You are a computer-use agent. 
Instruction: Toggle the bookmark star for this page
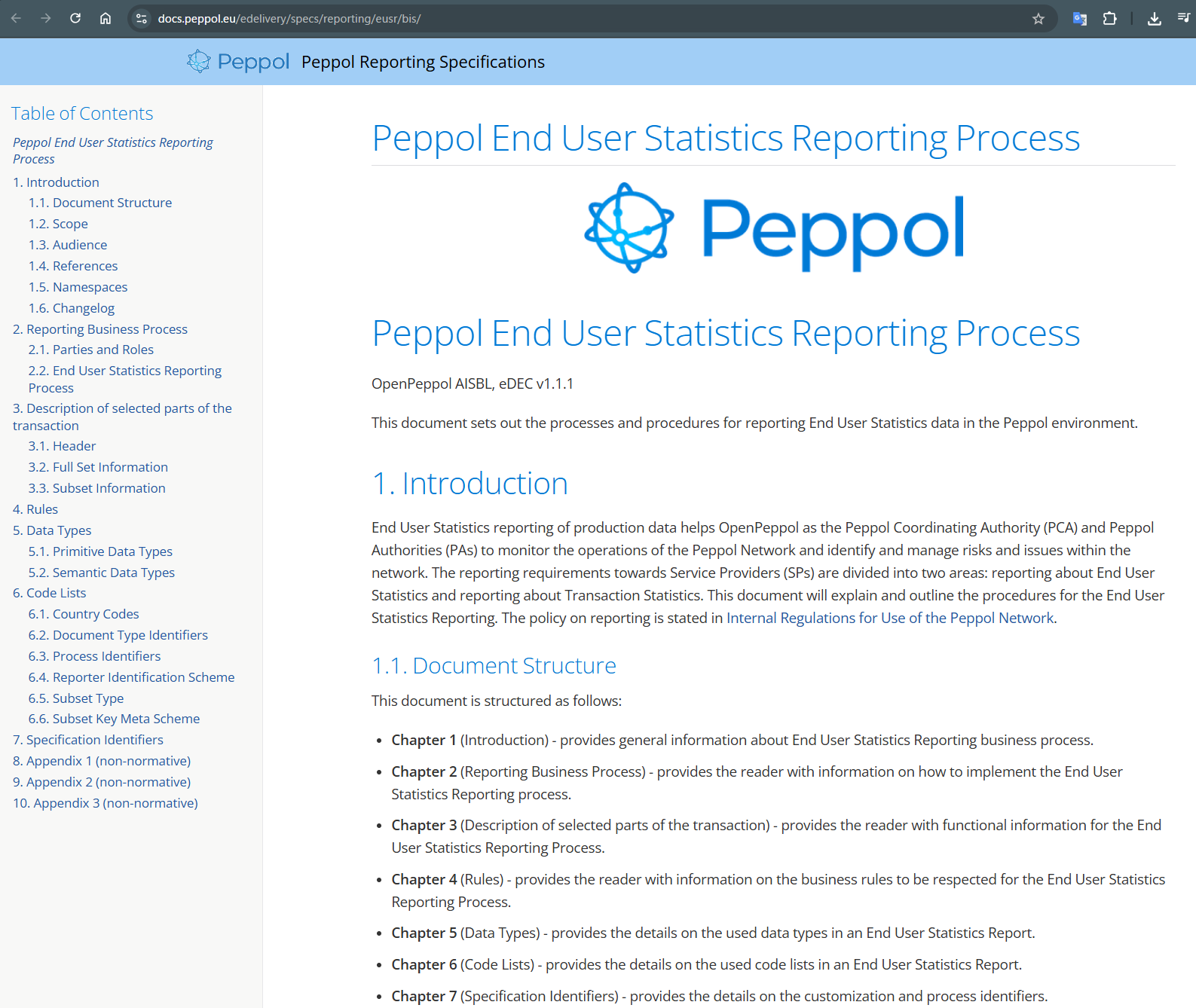pyautogui.click(x=1038, y=18)
